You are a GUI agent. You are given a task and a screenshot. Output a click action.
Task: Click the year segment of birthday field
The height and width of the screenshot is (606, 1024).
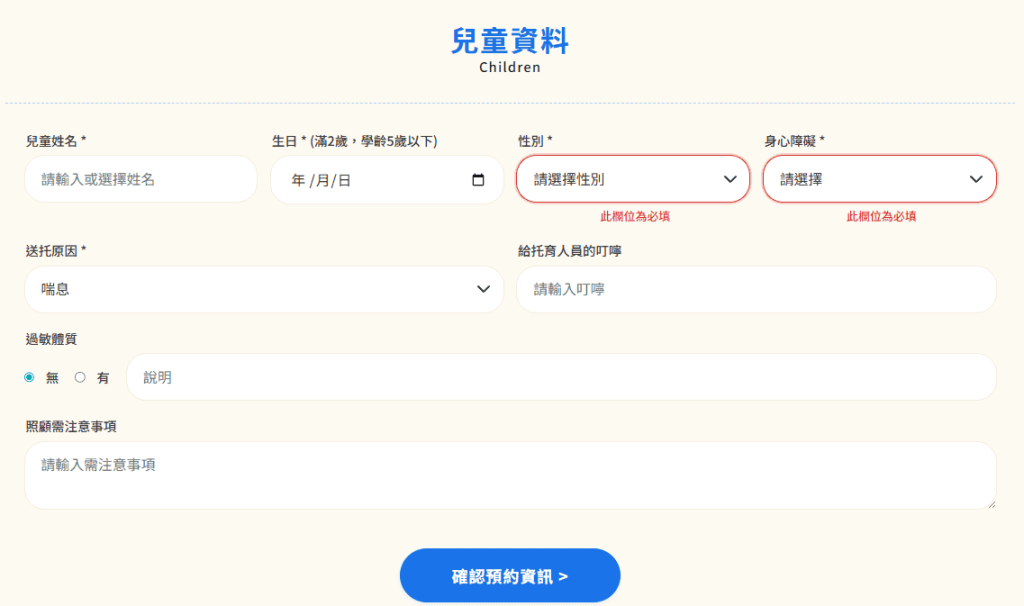[298, 181]
